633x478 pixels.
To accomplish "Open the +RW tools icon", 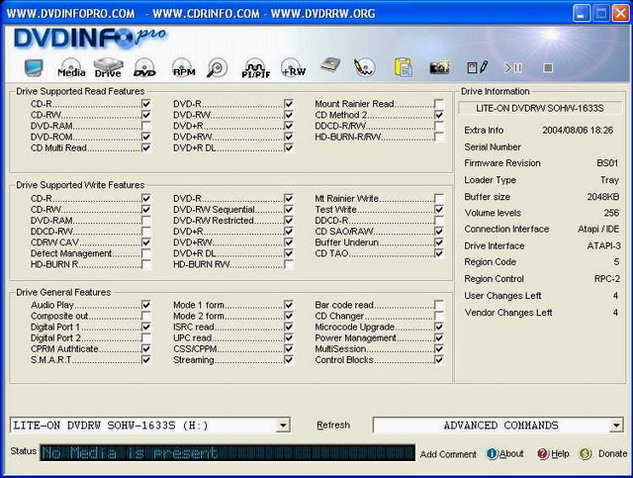I will click(x=293, y=67).
